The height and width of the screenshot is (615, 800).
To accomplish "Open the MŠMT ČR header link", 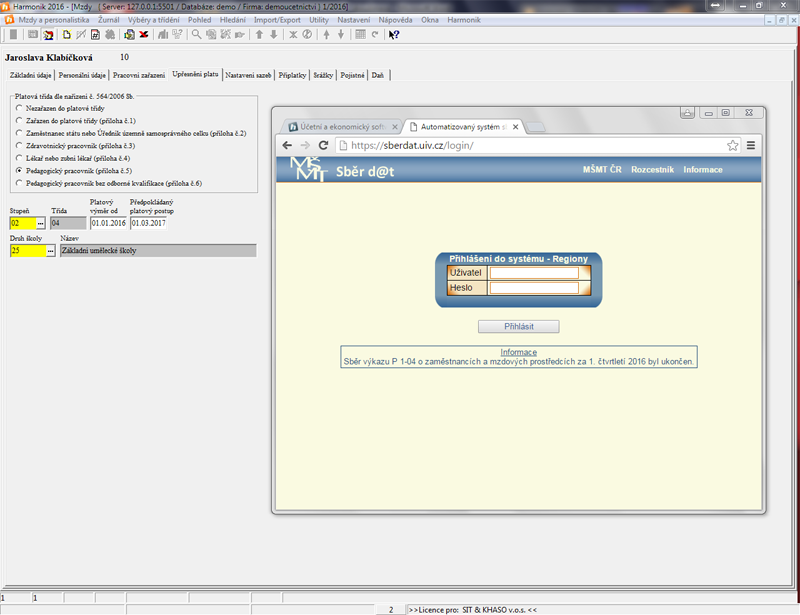I will 602,169.
